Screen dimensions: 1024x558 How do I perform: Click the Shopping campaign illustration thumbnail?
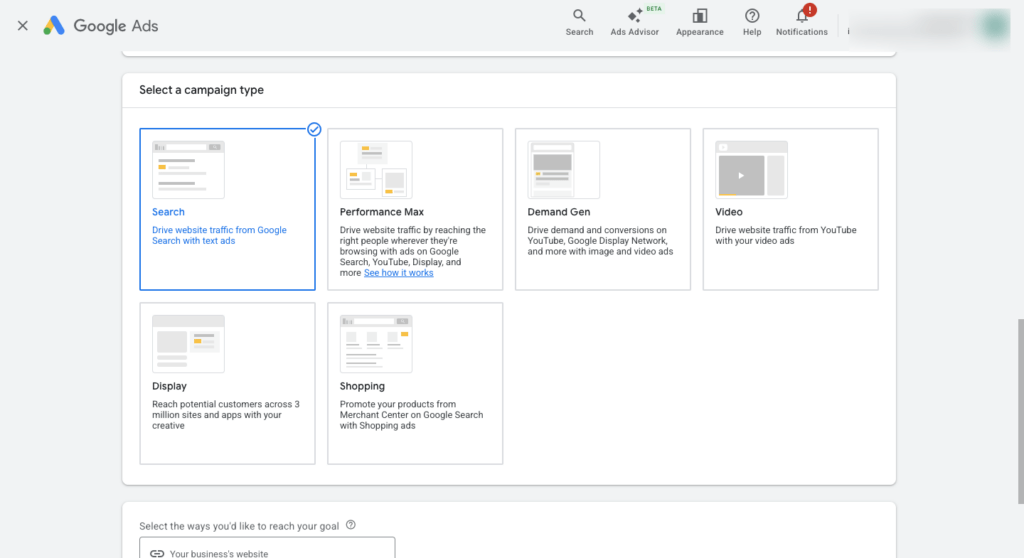point(376,344)
